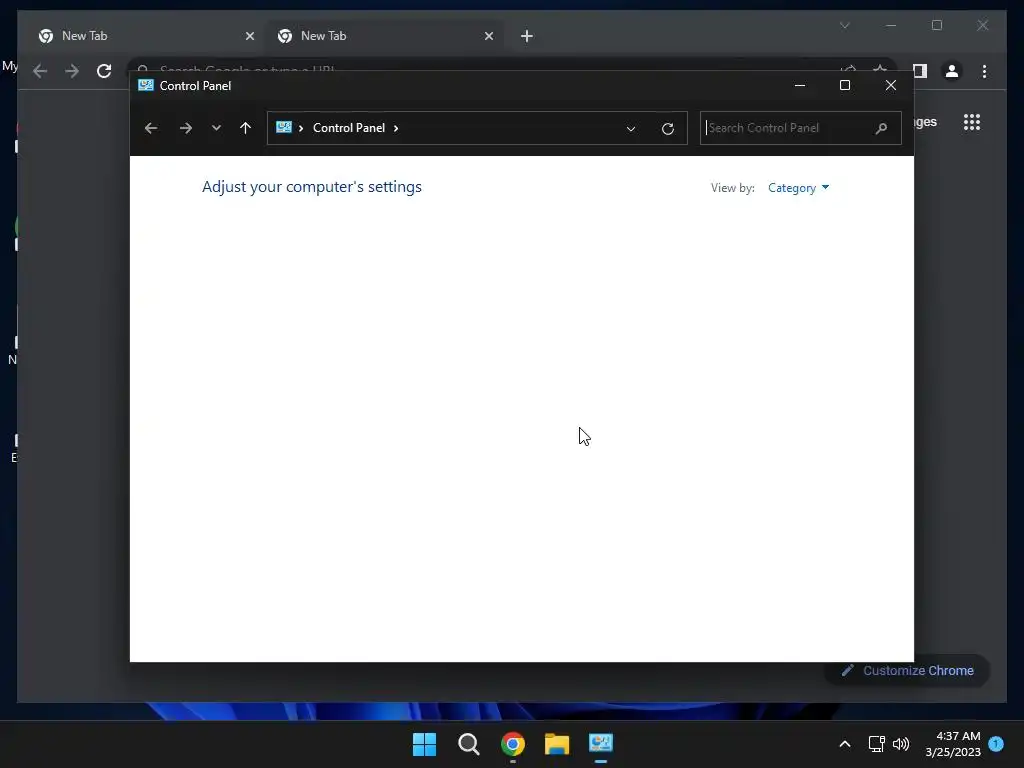Open Chrome three-dot menu
This screenshot has width=1024, height=768.
tap(984, 71)
